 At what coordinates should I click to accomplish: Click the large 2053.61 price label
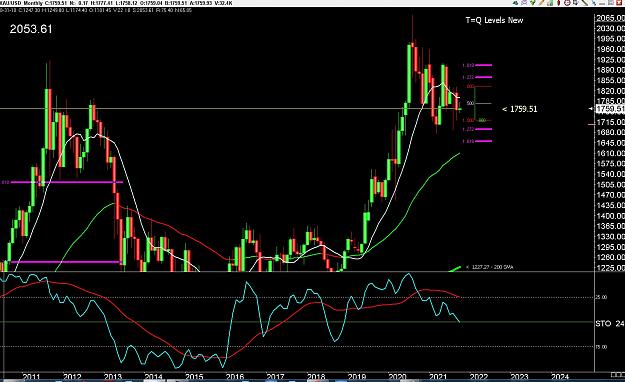coord(31,29)
